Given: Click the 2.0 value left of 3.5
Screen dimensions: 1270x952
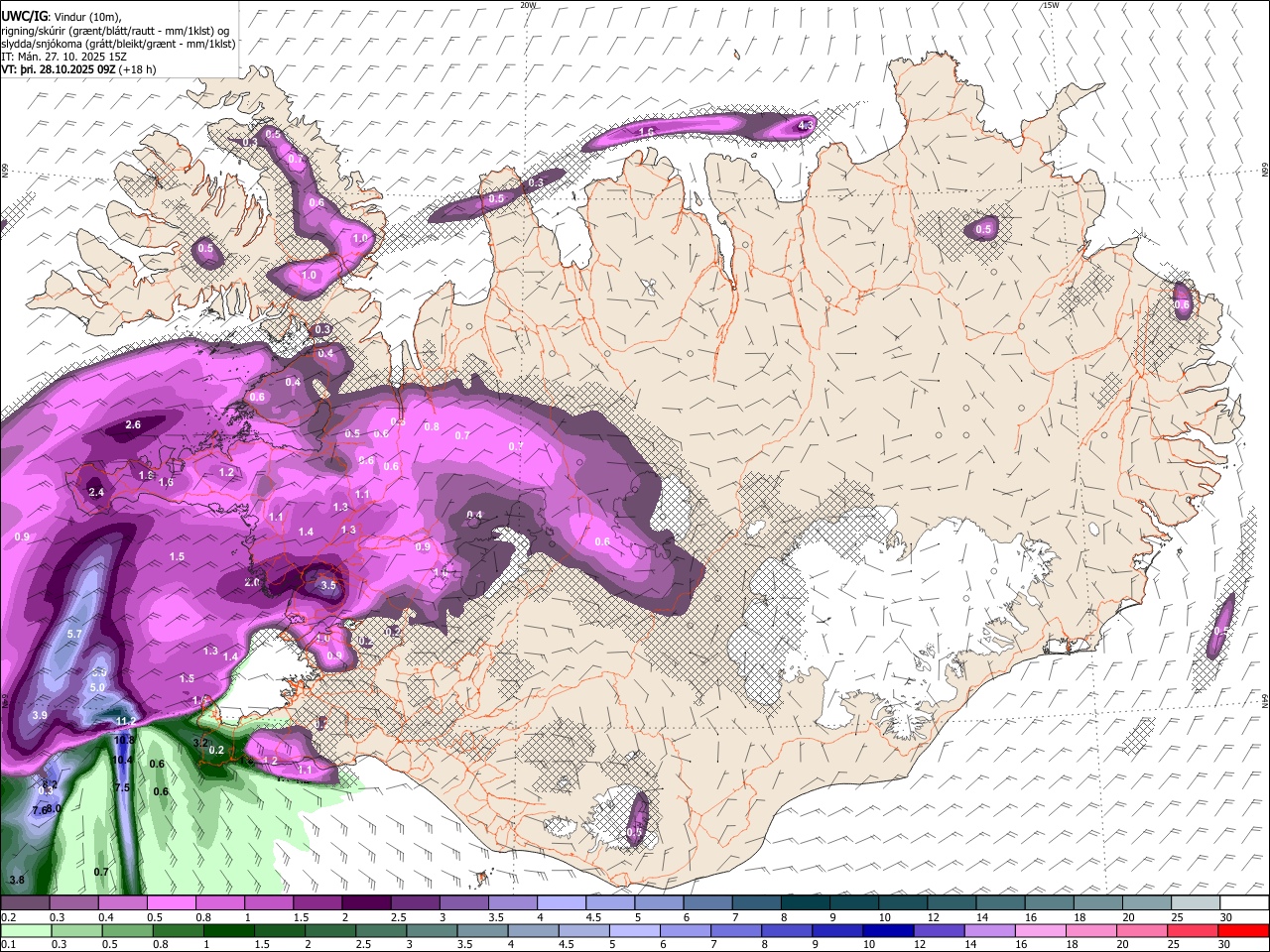Looking at the screenshot, I should click(x=252, y=582).
